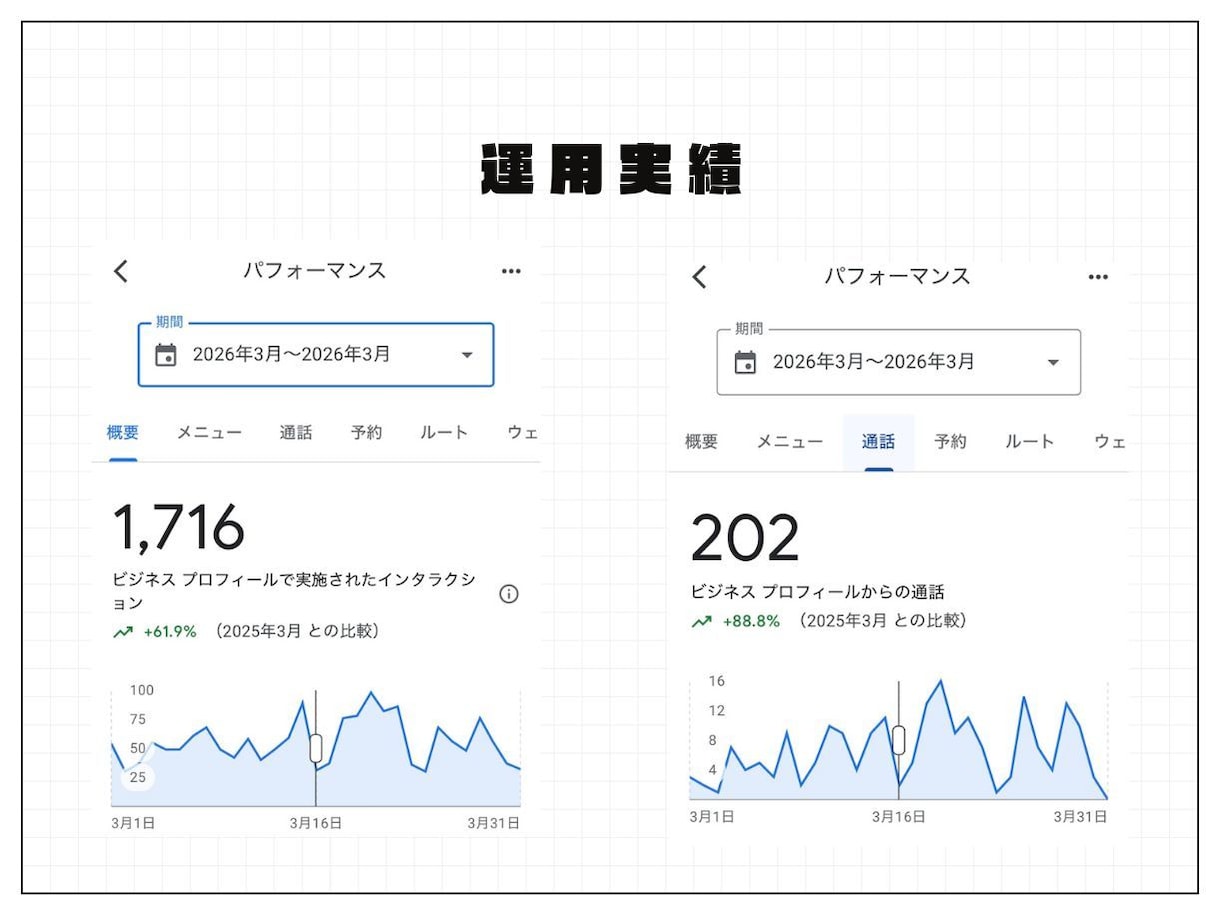The width and height of the screenshot is (1220, 915).
Task: Click calendar icon in right period field
Action: pos(745,361)
